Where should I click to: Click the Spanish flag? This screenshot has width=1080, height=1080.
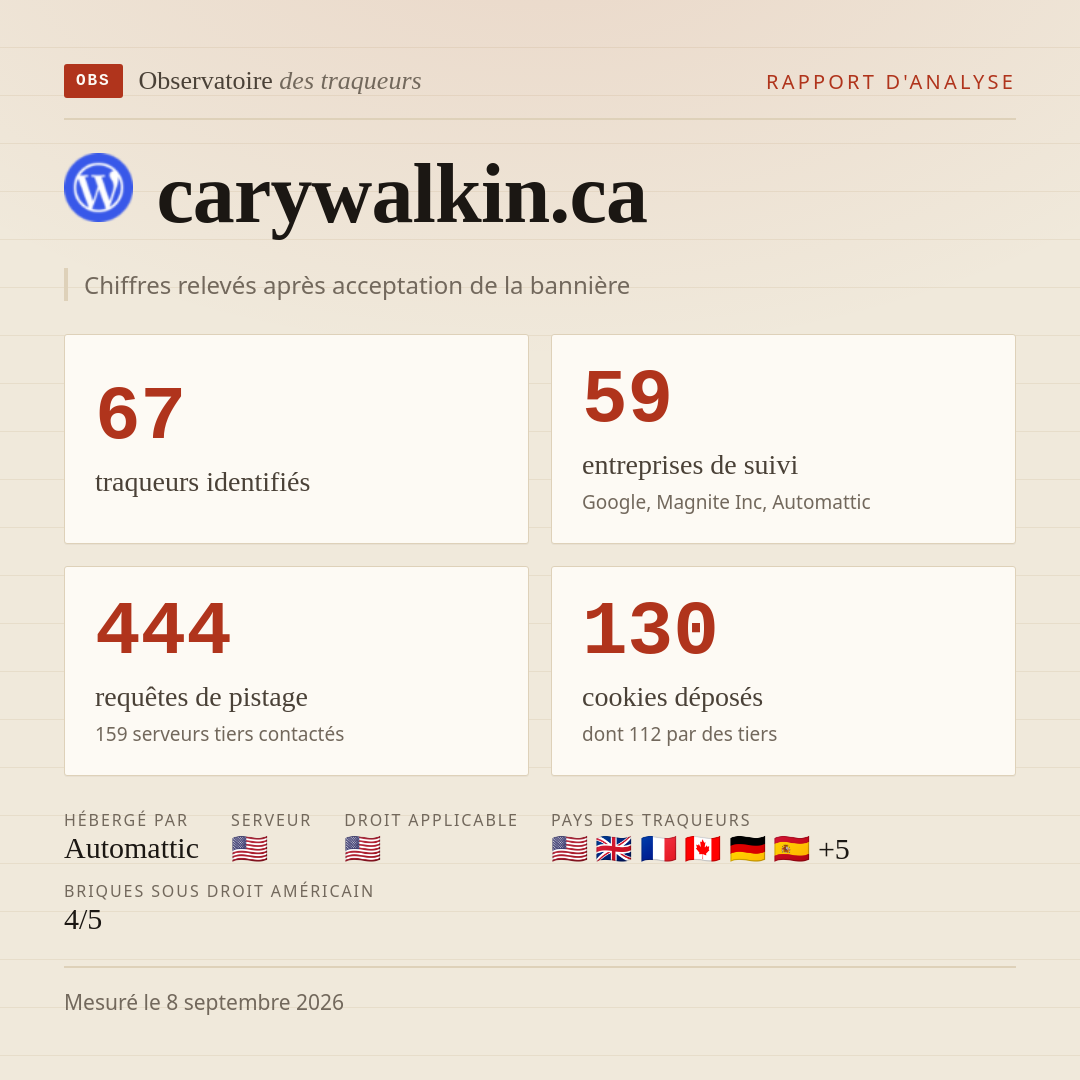791,849
